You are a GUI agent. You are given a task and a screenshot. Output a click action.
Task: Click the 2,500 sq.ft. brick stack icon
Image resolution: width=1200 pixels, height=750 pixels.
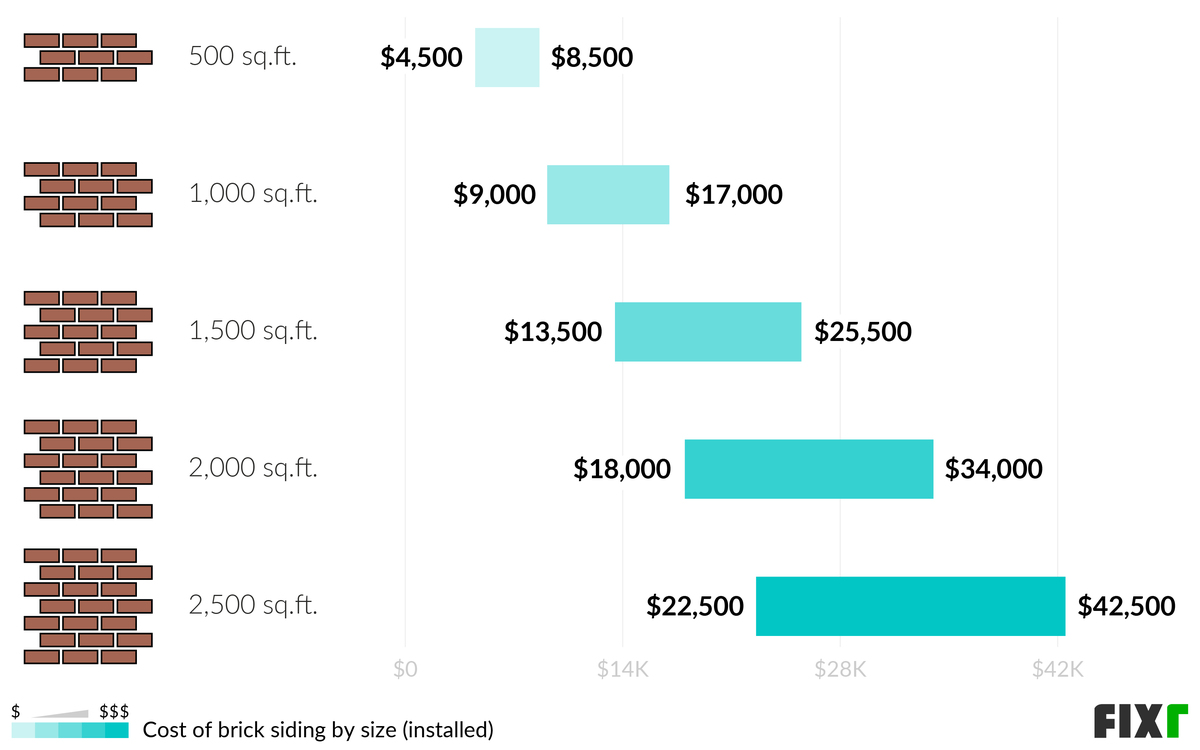pos(87,605)
